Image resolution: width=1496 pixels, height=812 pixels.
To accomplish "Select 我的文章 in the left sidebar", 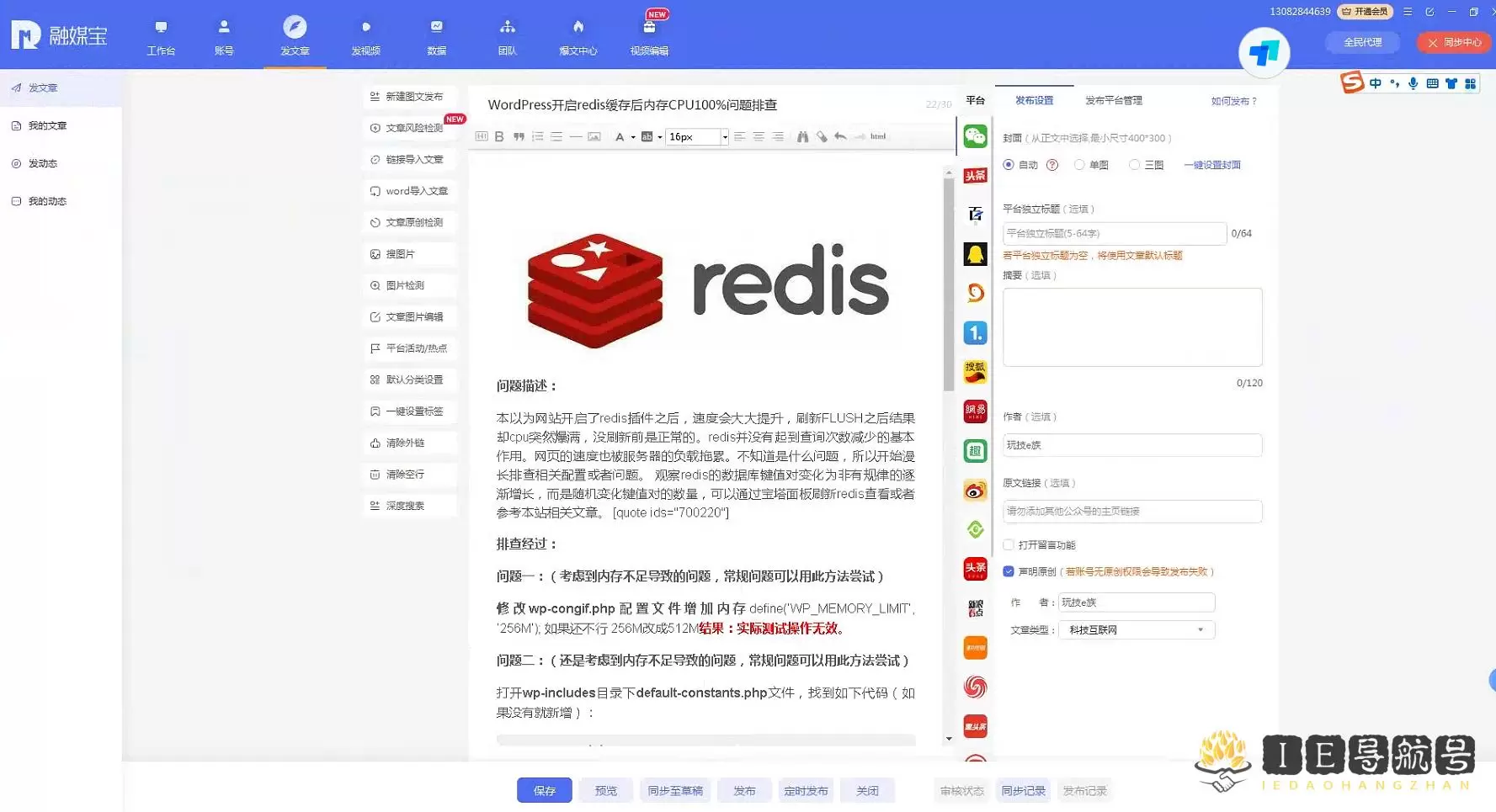I will pyautogui.click(x=47, y=125).
